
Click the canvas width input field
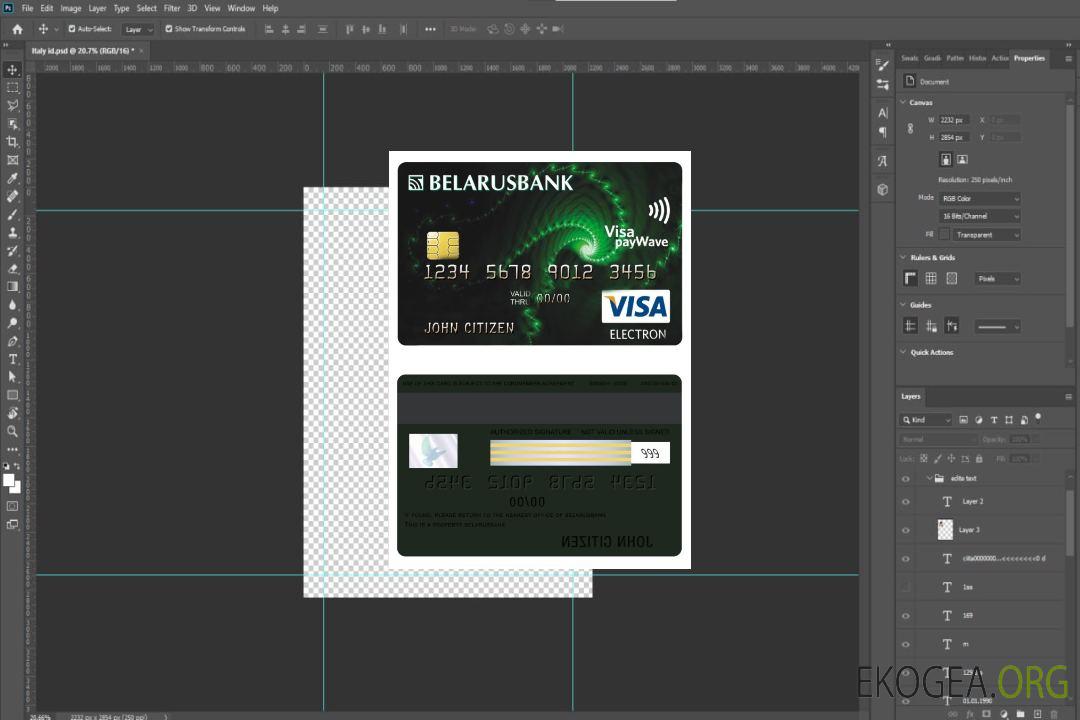(954, 120)
